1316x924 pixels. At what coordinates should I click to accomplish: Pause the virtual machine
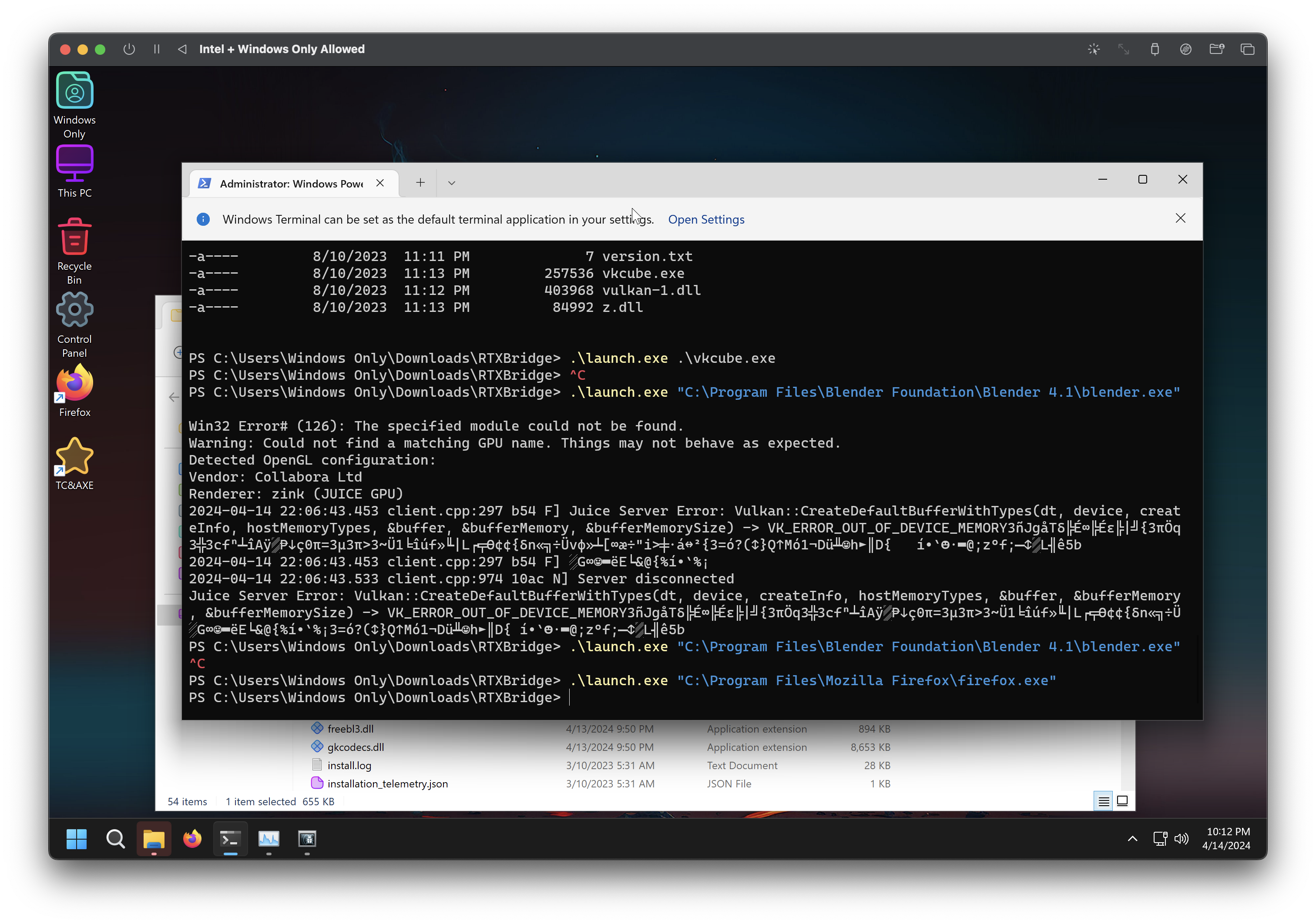(x=157, y=49)
